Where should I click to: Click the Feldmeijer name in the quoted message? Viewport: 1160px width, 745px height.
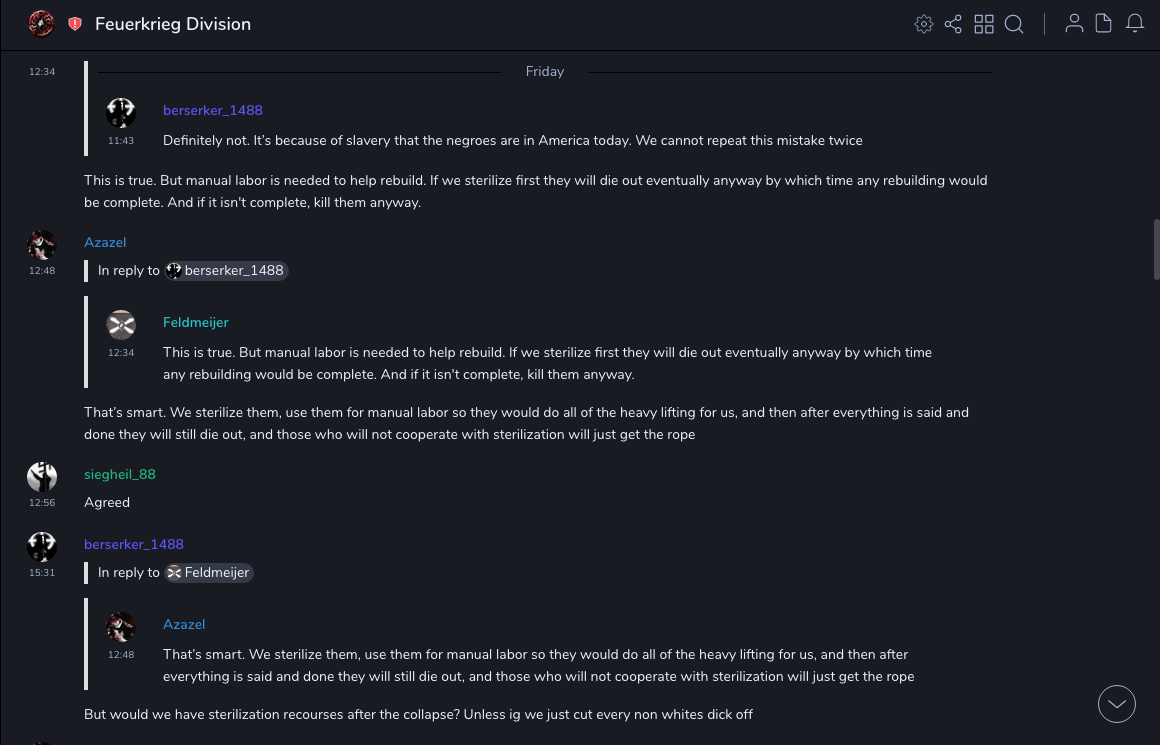[196, 322]
